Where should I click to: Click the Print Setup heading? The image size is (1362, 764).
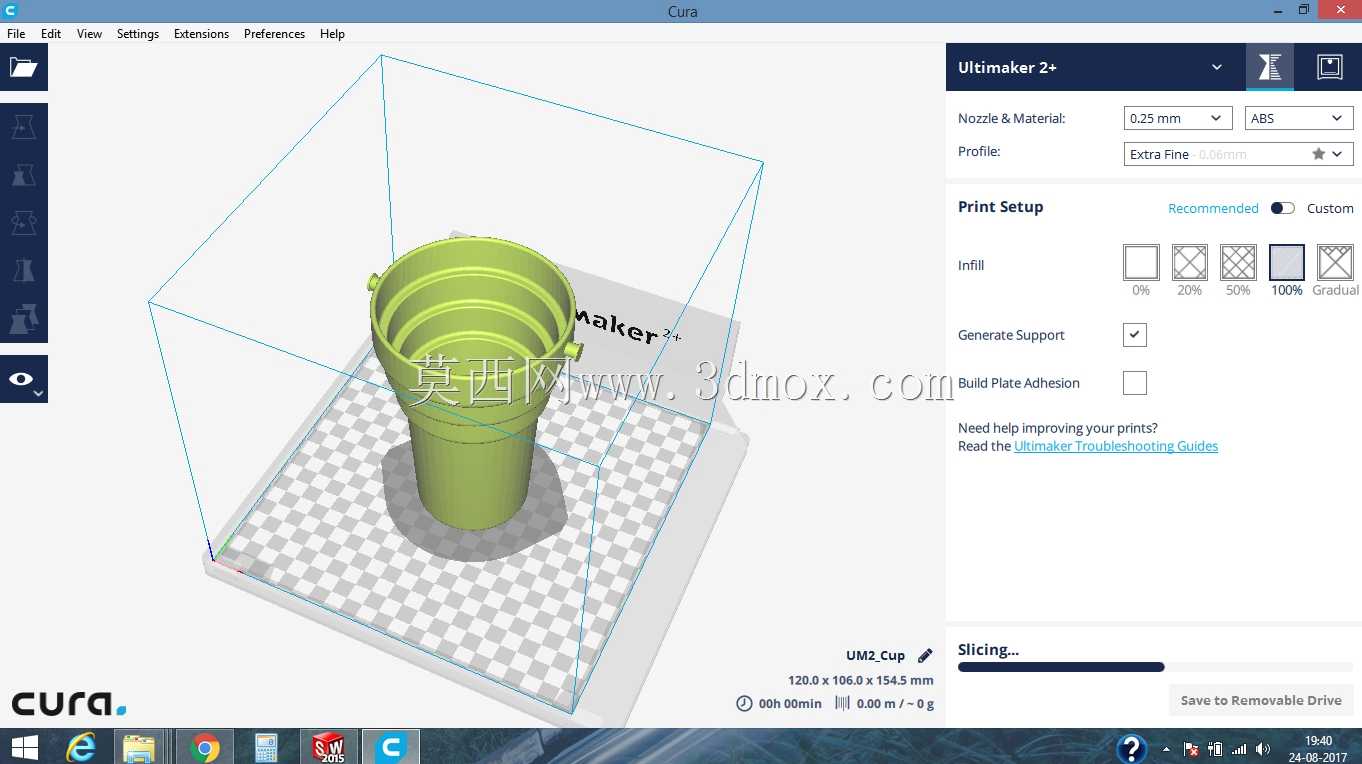[1000, 207]
